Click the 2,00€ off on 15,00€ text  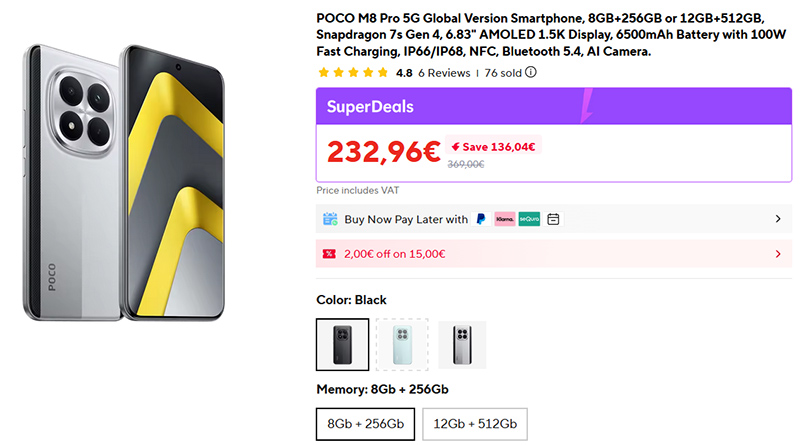pyautogui.click(x=395, y=254)
